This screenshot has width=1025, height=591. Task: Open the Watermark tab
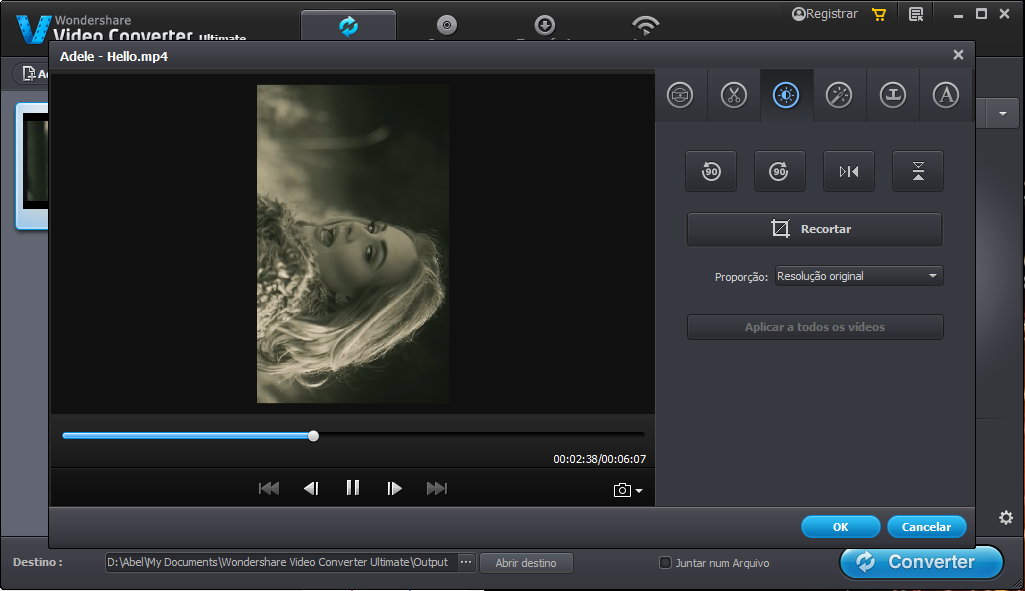pos(892,95)
